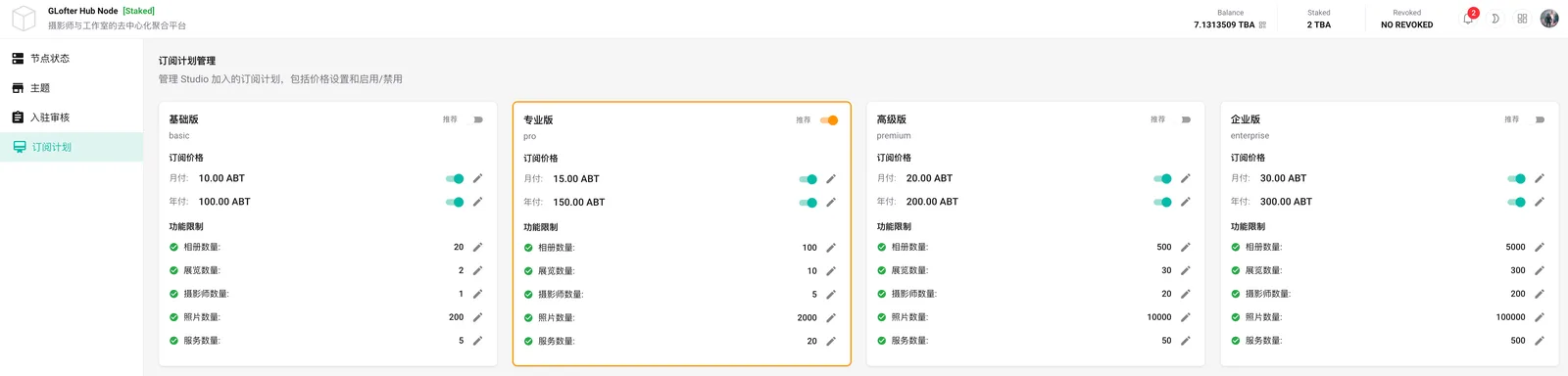
Task: Edit basic plan 服务数量 value 5
Action: [x=477, y=341]
